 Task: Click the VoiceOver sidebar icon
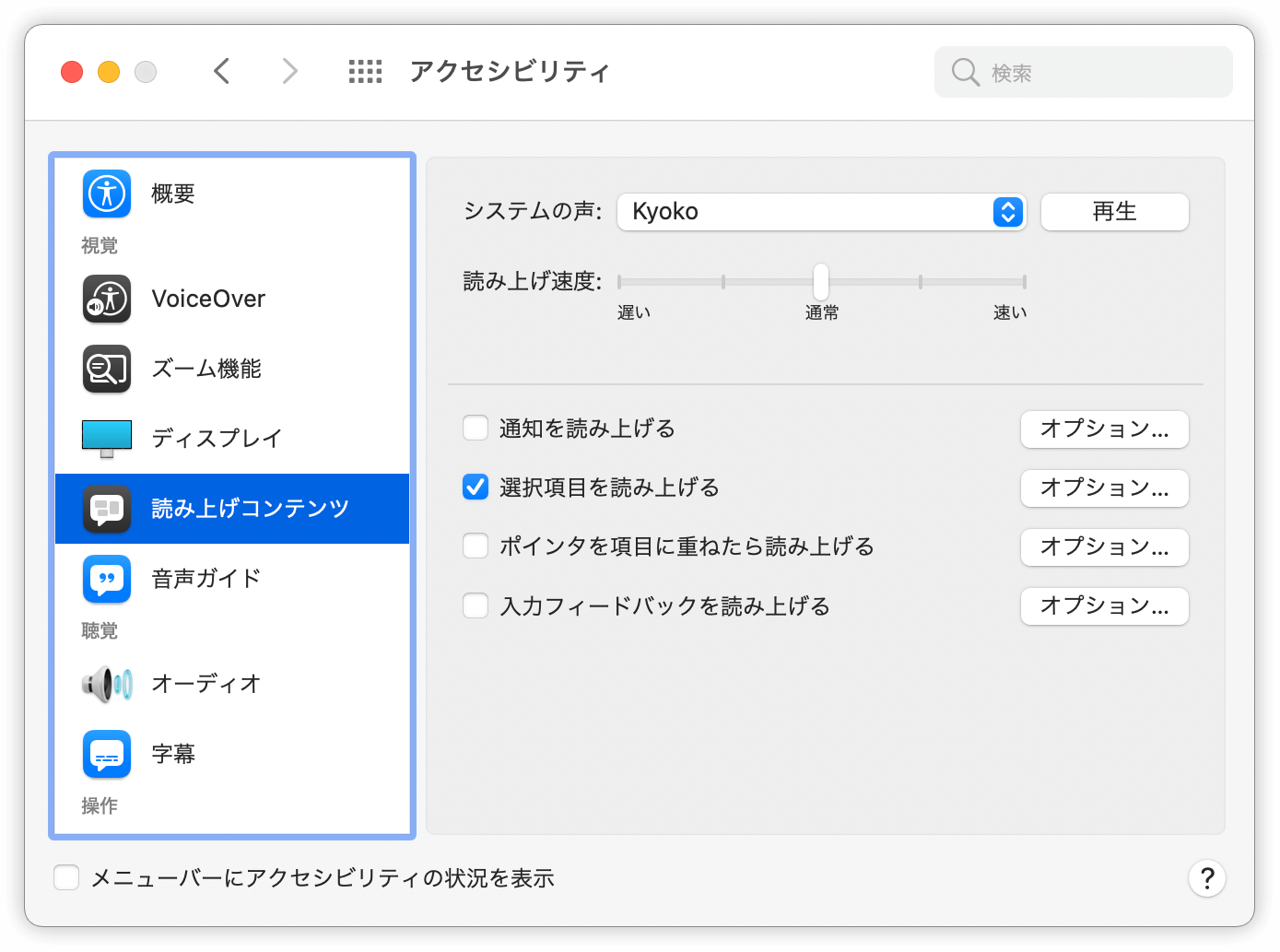107,299
